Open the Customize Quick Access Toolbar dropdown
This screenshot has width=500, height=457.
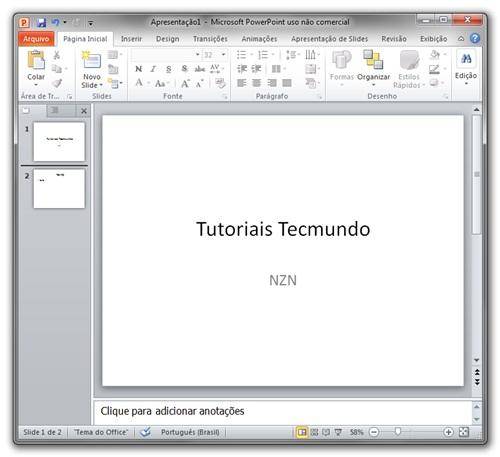tap(90, 23)
